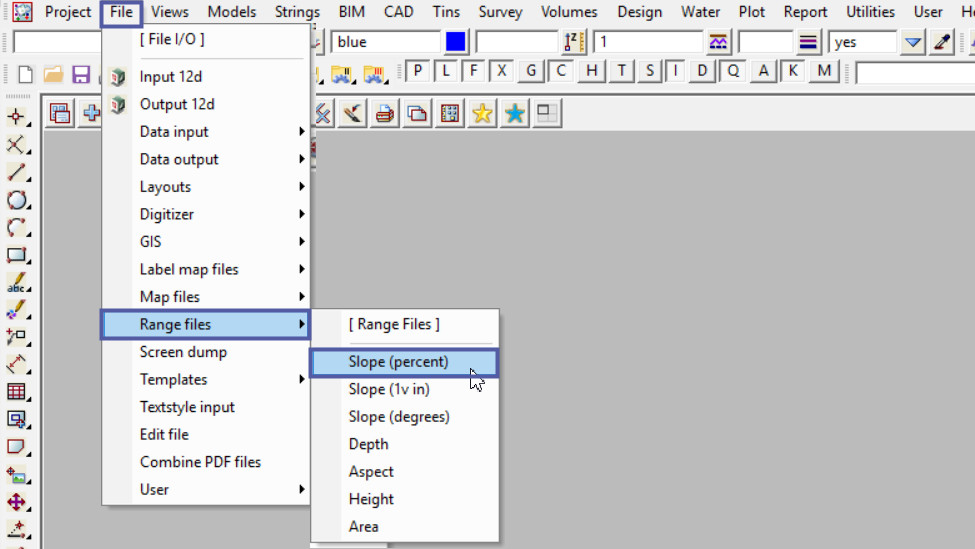Screen dimensions: 975x549
Task: Expand the Digitizer submenu
Action: pyautogui.click(x=206, y=215)
